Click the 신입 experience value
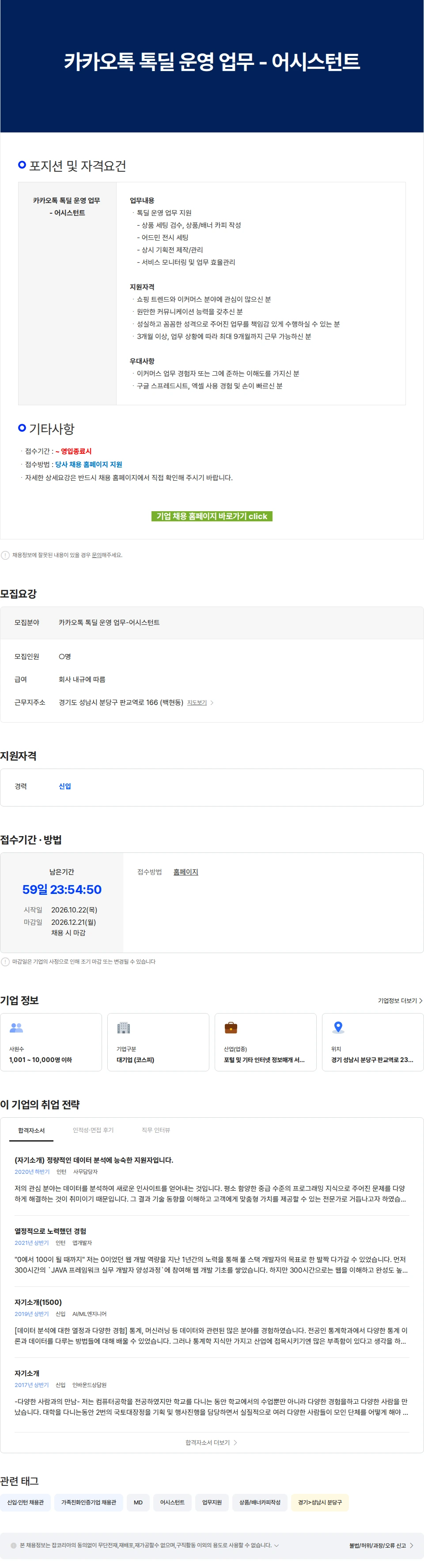This screenshot has width=424, height=1568. [x=64, y=787]
